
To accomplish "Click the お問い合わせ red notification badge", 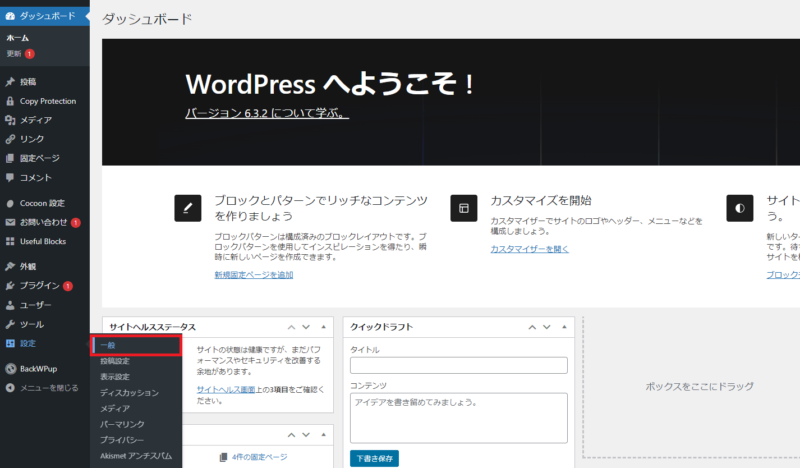I will coord(76,223).
